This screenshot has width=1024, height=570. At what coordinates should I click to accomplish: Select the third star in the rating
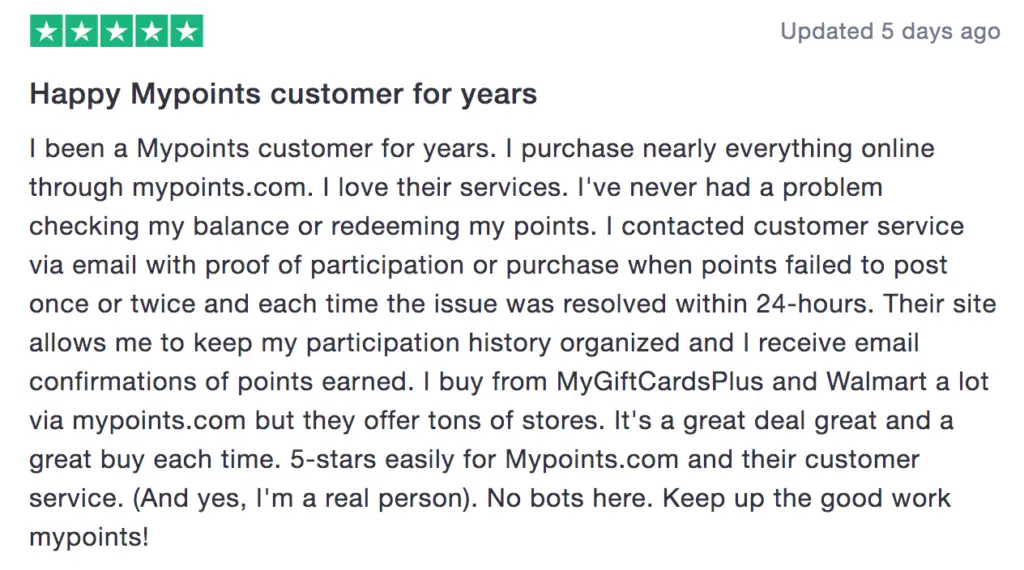point(117,31)
